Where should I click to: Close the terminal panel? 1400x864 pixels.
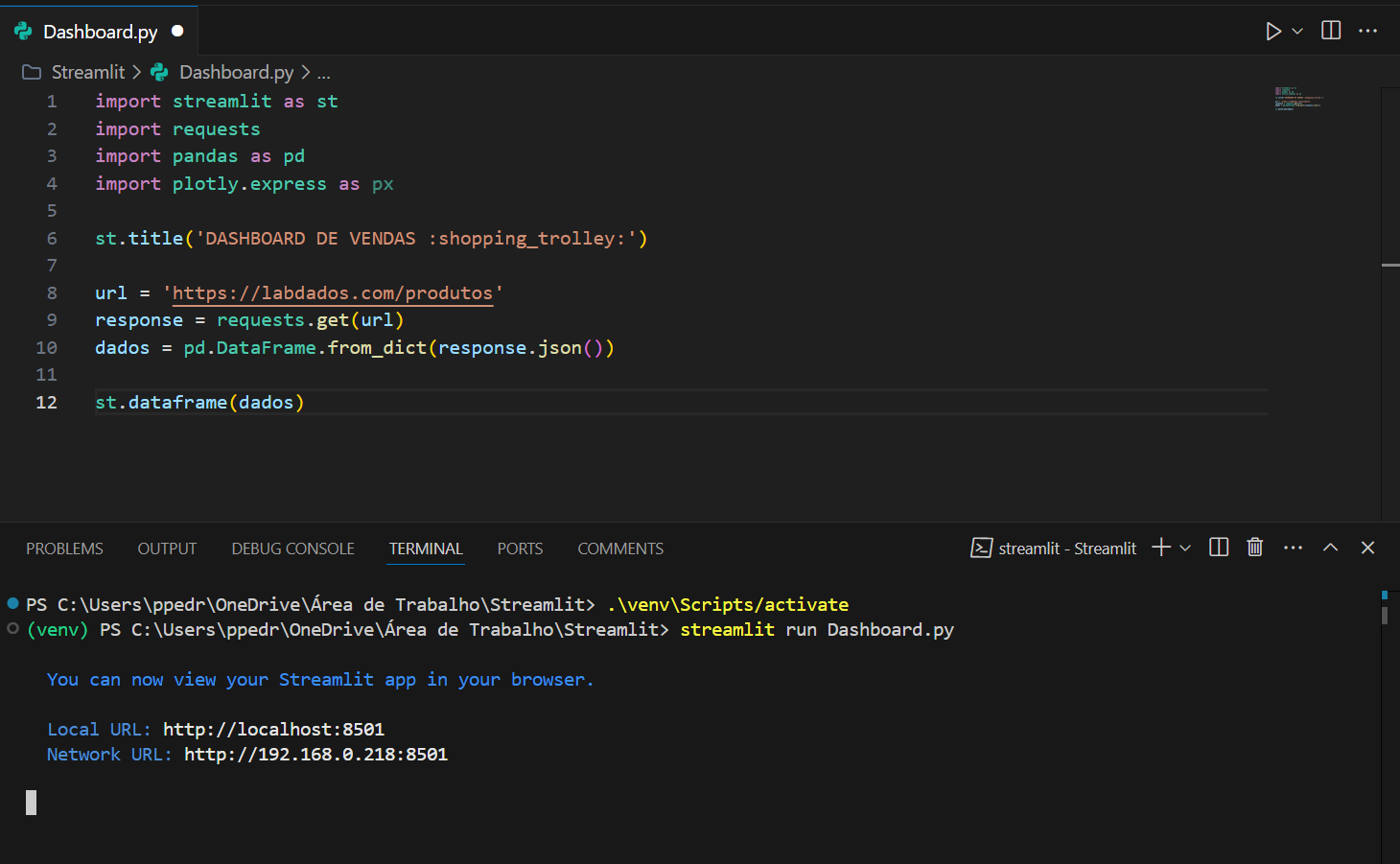[x=1367, y=548]
